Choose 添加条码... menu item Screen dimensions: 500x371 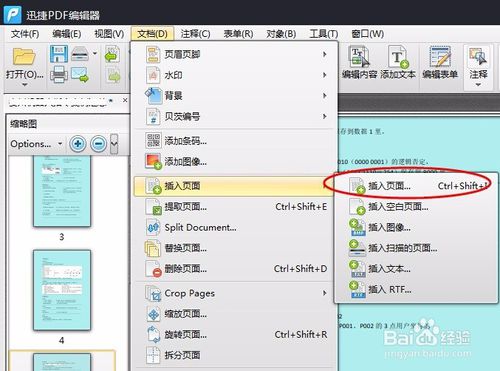click(233, 141)
